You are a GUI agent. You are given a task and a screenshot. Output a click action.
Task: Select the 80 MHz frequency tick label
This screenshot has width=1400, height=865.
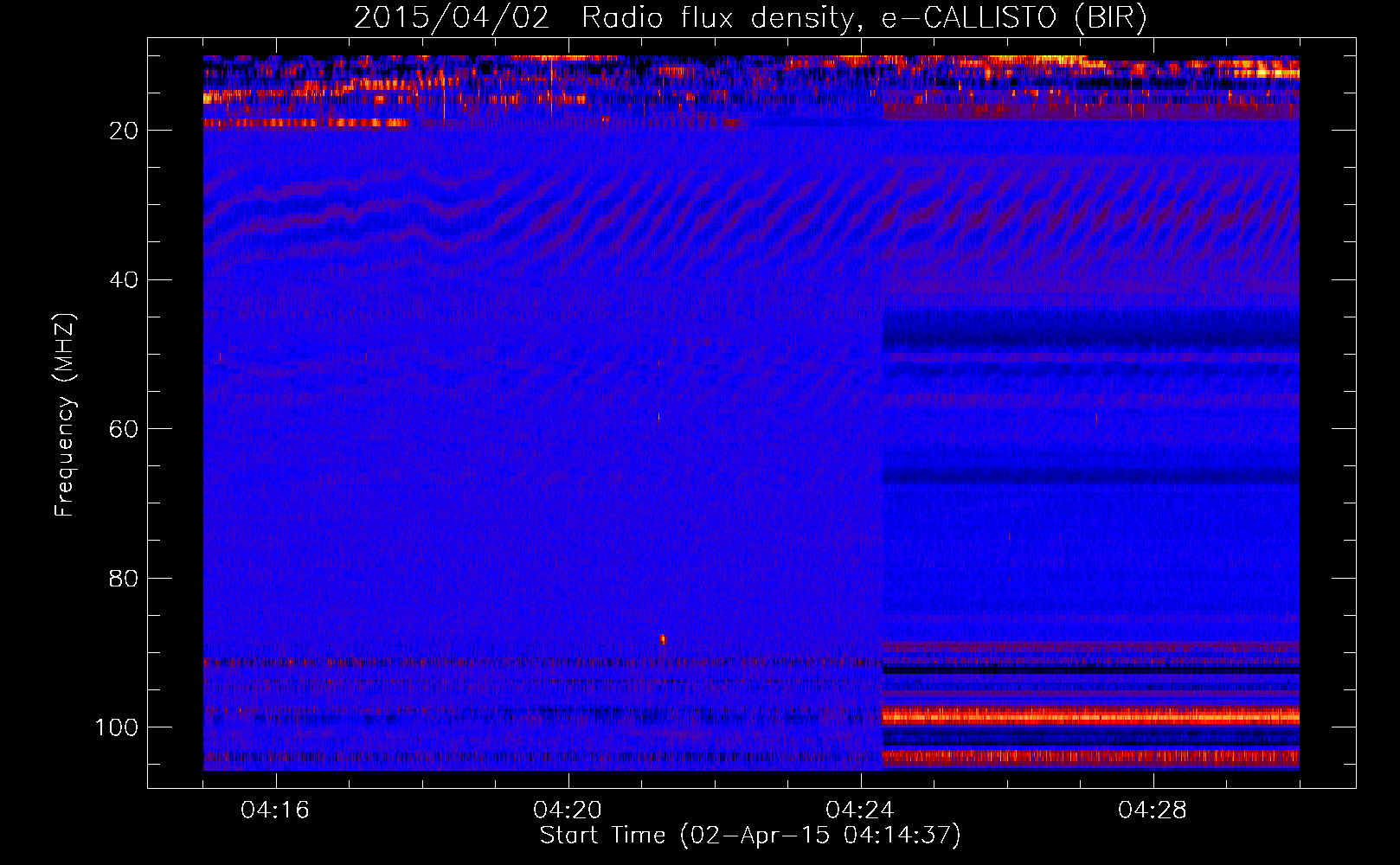point(124,578)
